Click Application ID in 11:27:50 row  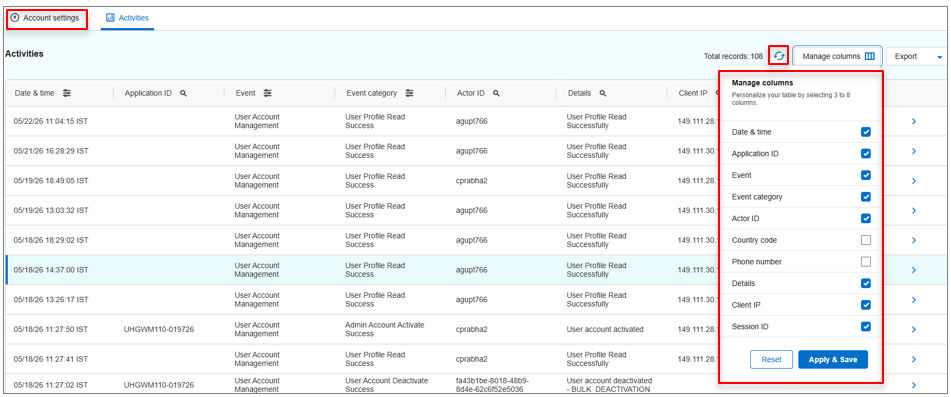pyautogui.click(x=159, y=330)
